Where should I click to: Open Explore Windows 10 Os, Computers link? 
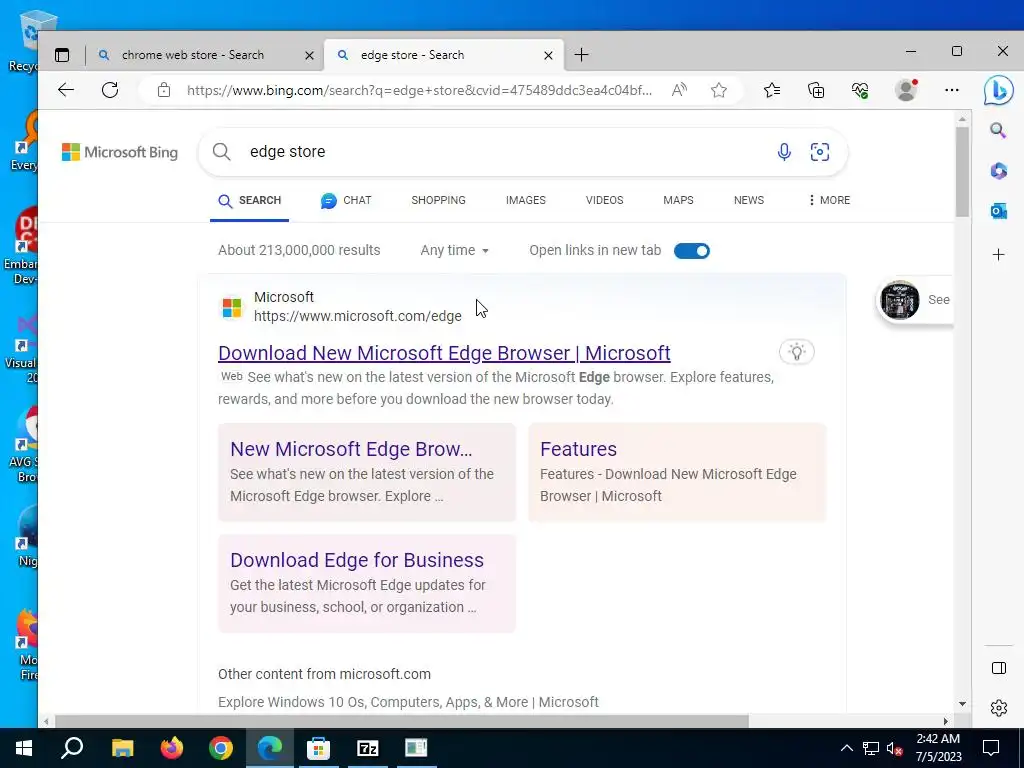tap(408, 702)
